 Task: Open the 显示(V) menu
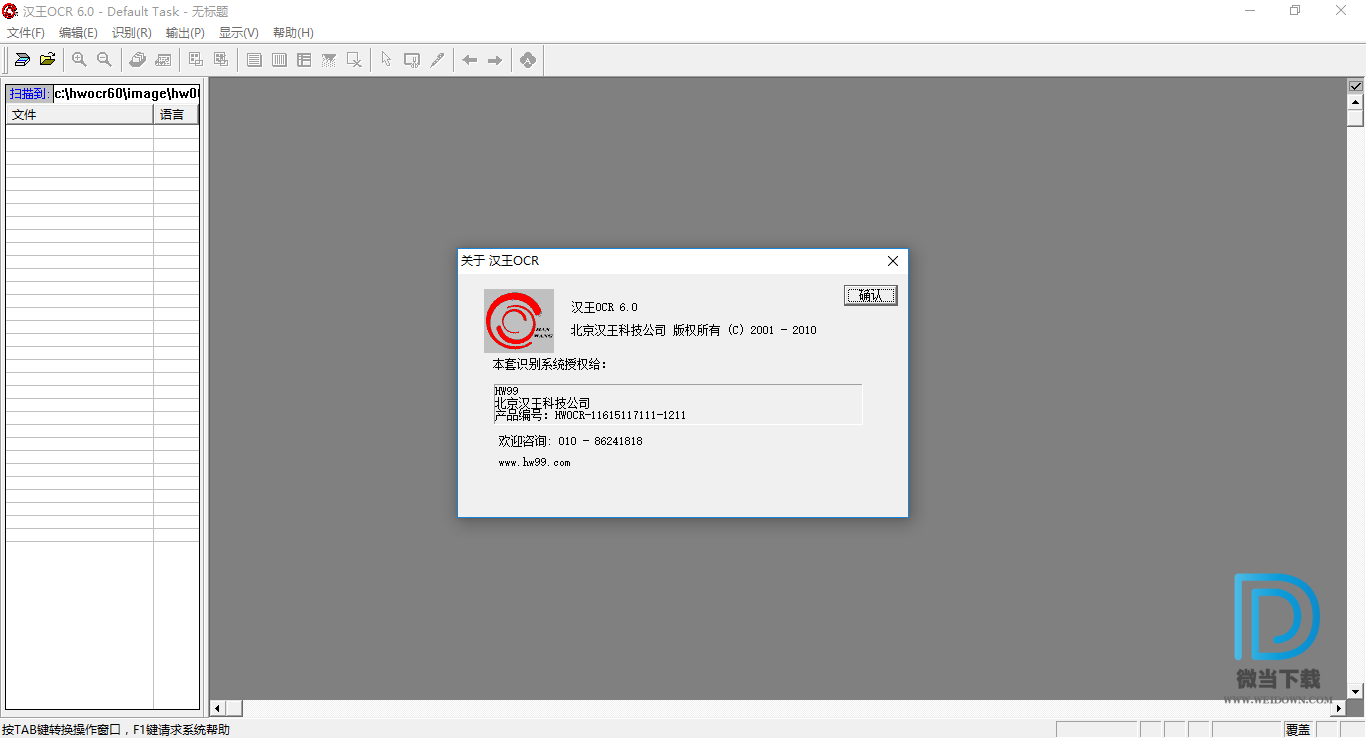[x=239, y=33]
